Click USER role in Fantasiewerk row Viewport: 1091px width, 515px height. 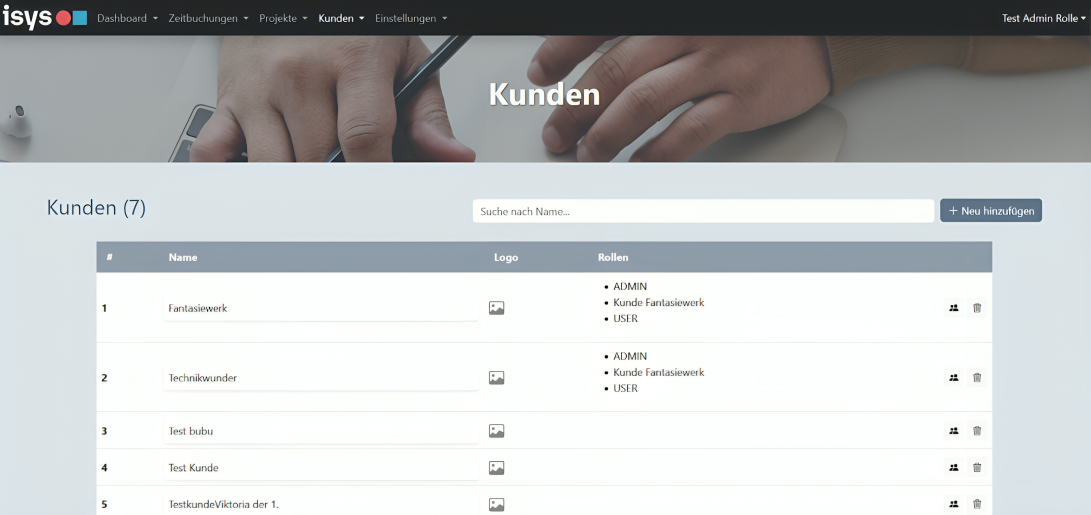625,318
